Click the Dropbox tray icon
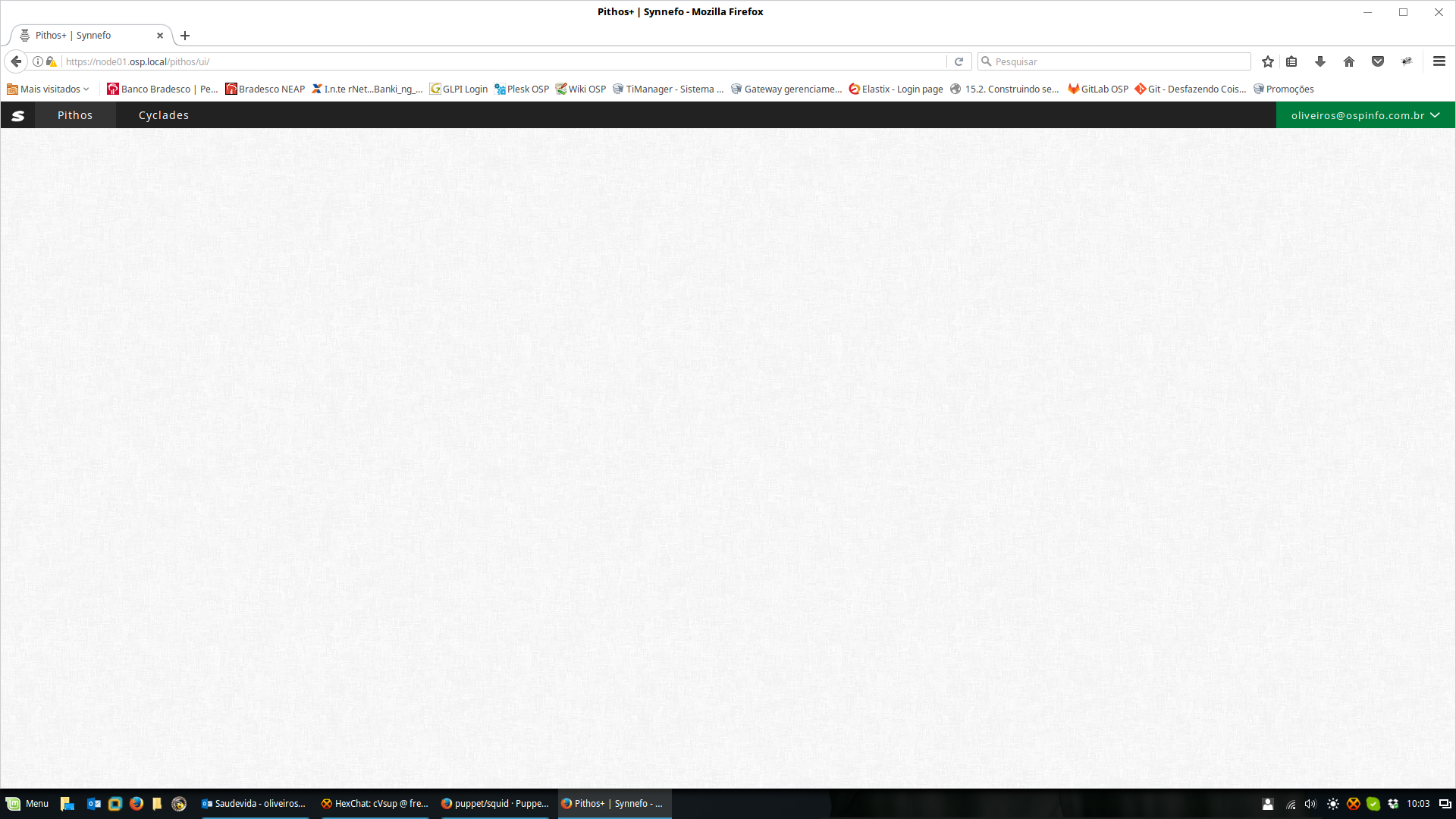 click(x=1393, y=804)
